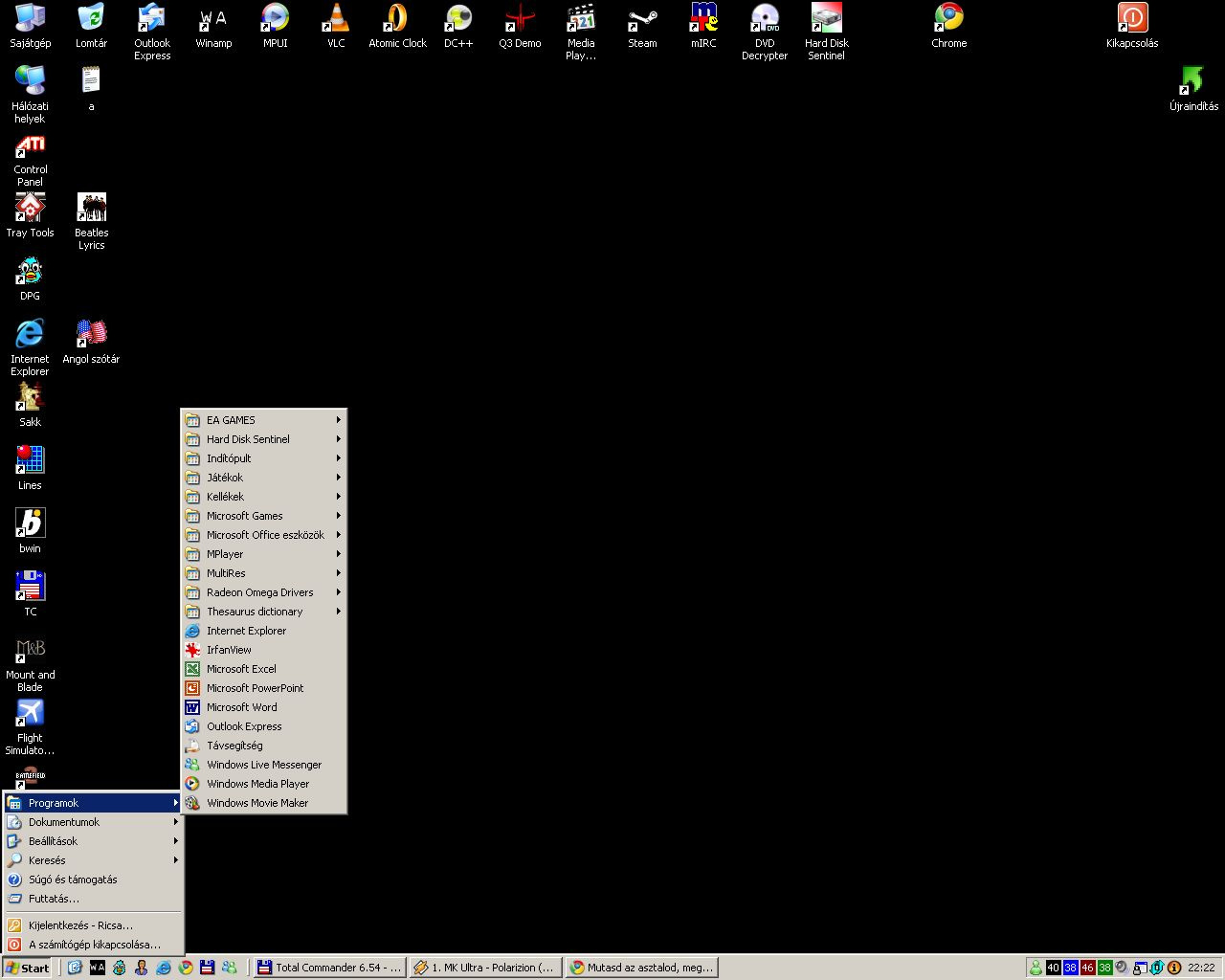Image resolution: width=1225 pixels, height=980 pixels.
Task: Expand Microsoft Office eszközök submenu
Action: [x=263, y=535]
